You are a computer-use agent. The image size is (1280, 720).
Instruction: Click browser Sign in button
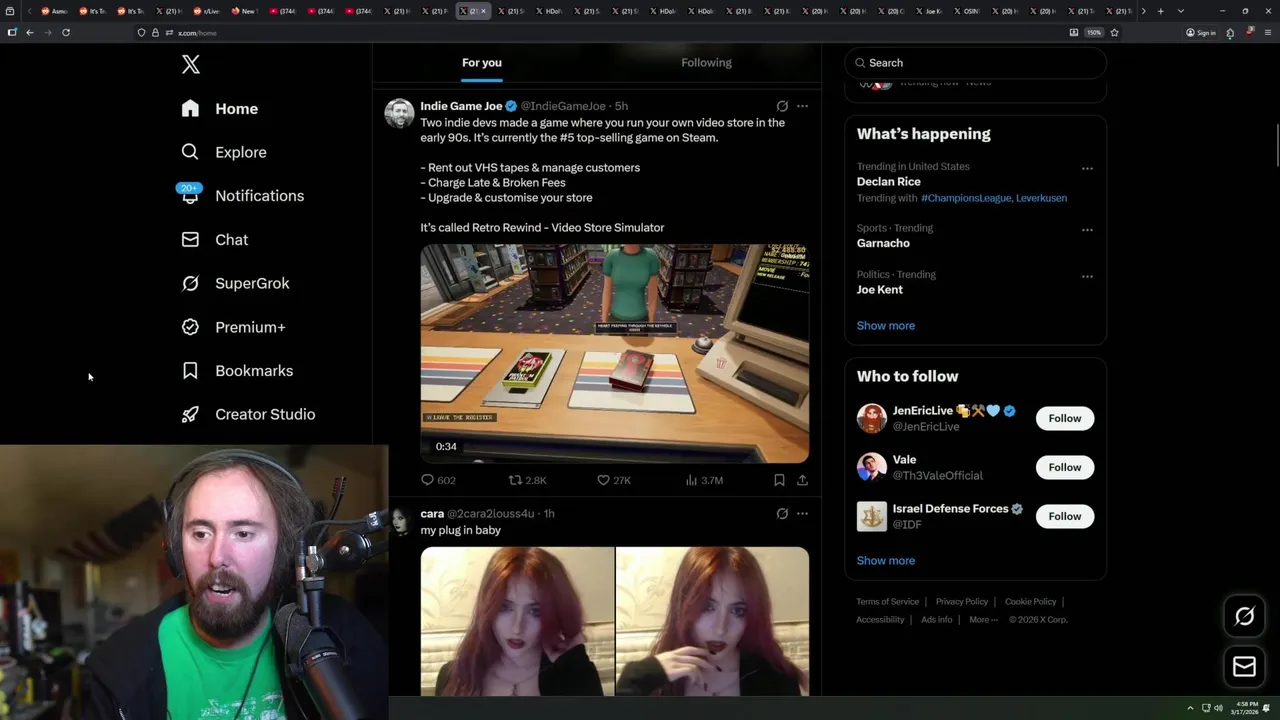coord(1200,32)
